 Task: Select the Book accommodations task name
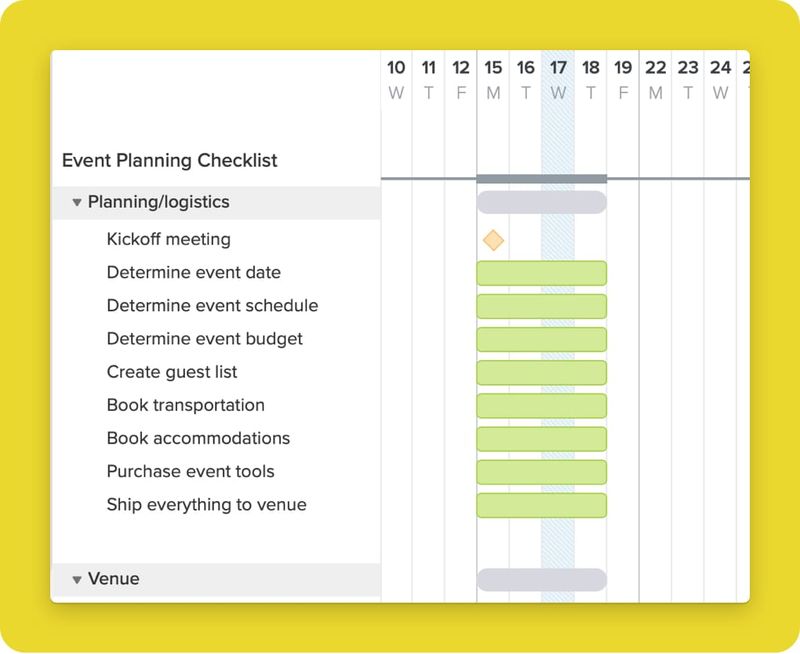pyautogui.click(x=197, y=438)
